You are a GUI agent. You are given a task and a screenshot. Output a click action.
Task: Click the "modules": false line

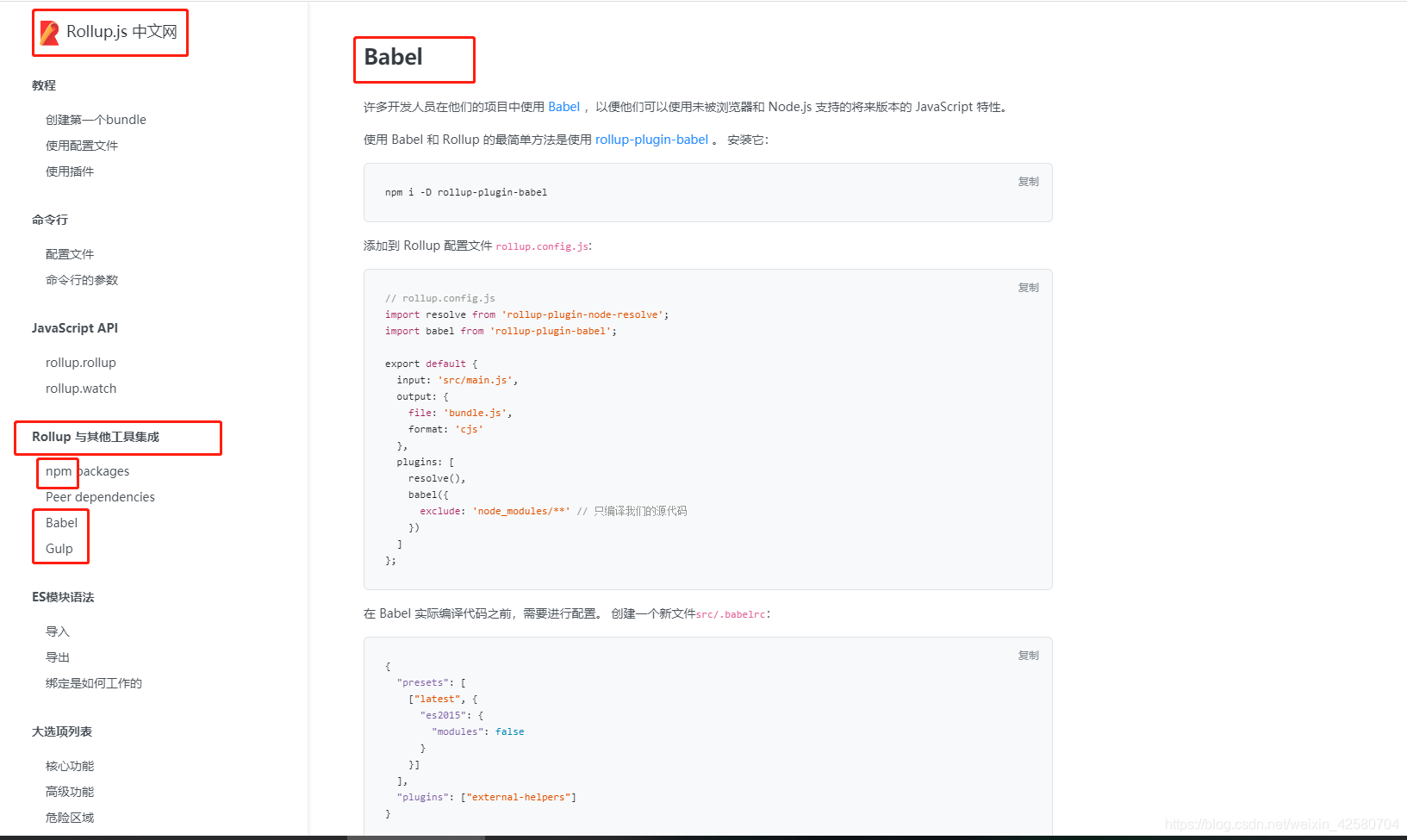pos(478,731)
